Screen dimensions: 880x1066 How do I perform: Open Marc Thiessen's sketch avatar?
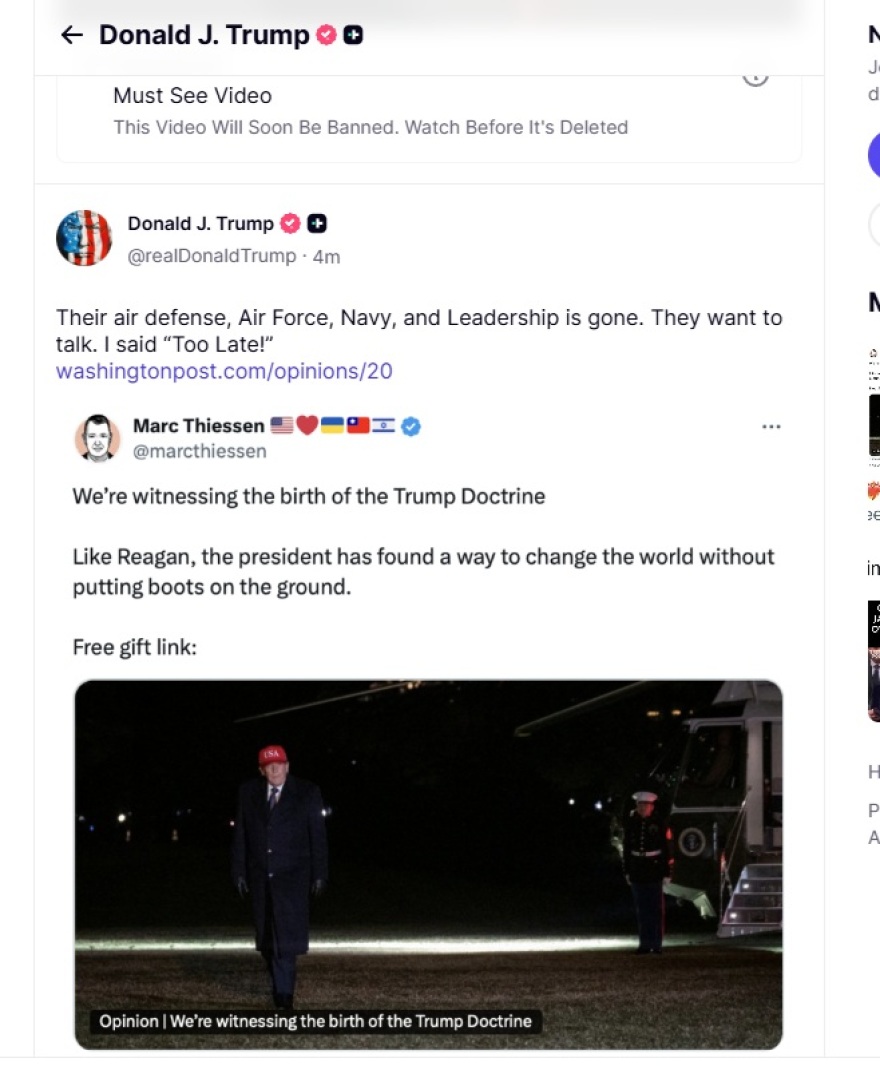(97, 438)
